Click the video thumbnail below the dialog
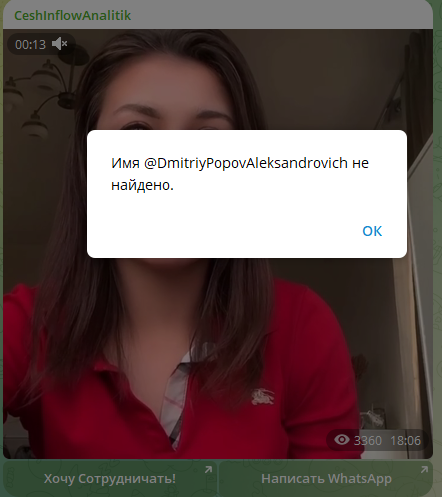Screen dimensions: 442x497 click(217, 357)
